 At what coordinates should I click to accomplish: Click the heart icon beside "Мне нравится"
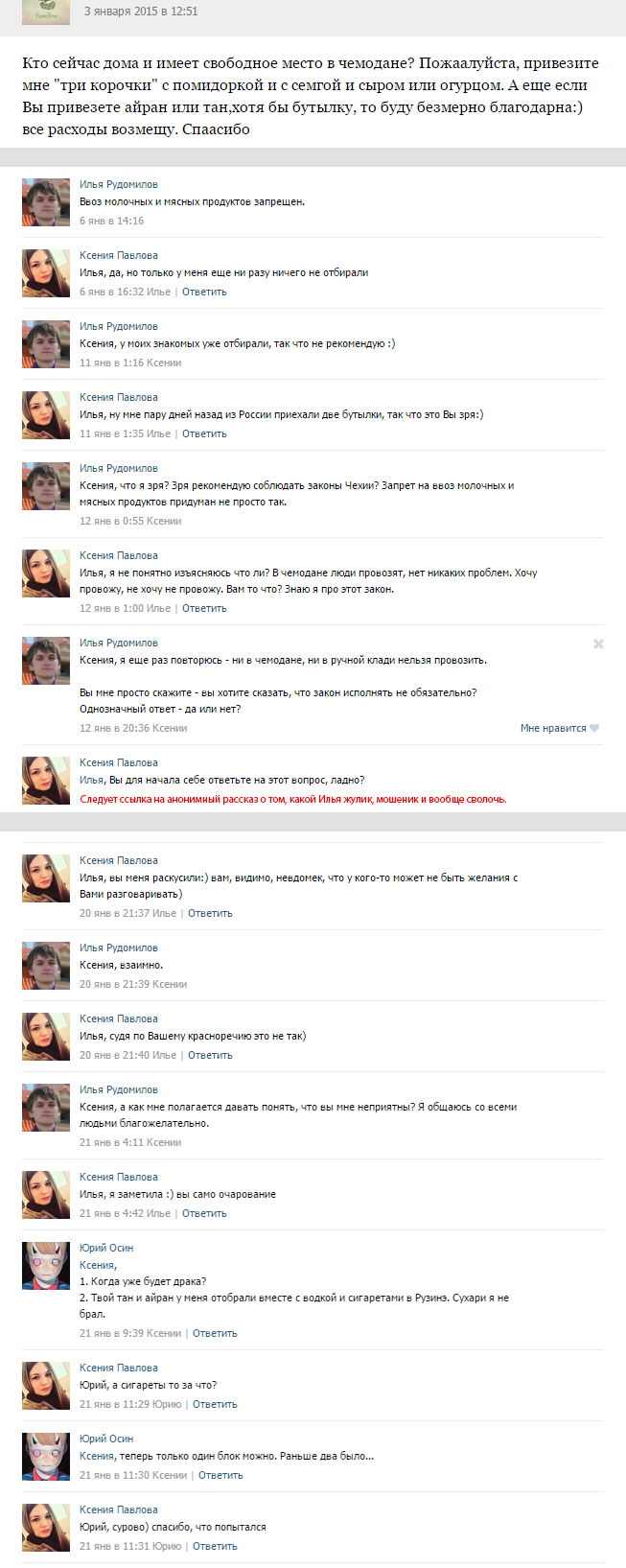pos(594,728)
